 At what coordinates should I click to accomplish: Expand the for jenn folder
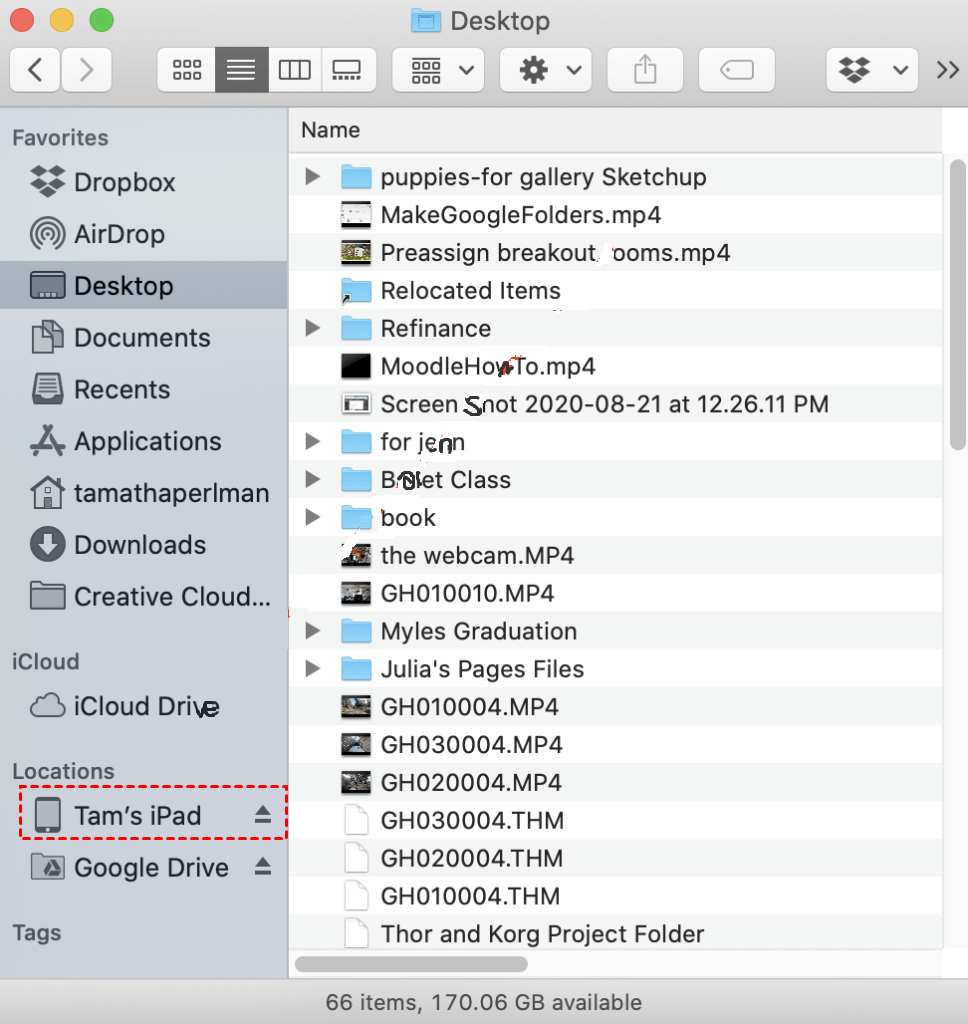pyautogui.click(x=313, y=441)
